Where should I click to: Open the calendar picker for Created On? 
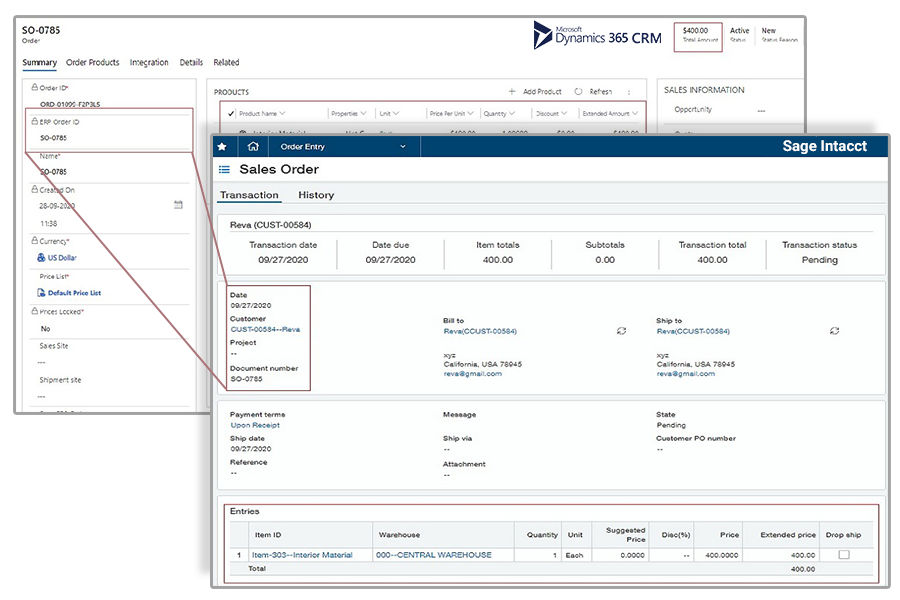(178, 205)
